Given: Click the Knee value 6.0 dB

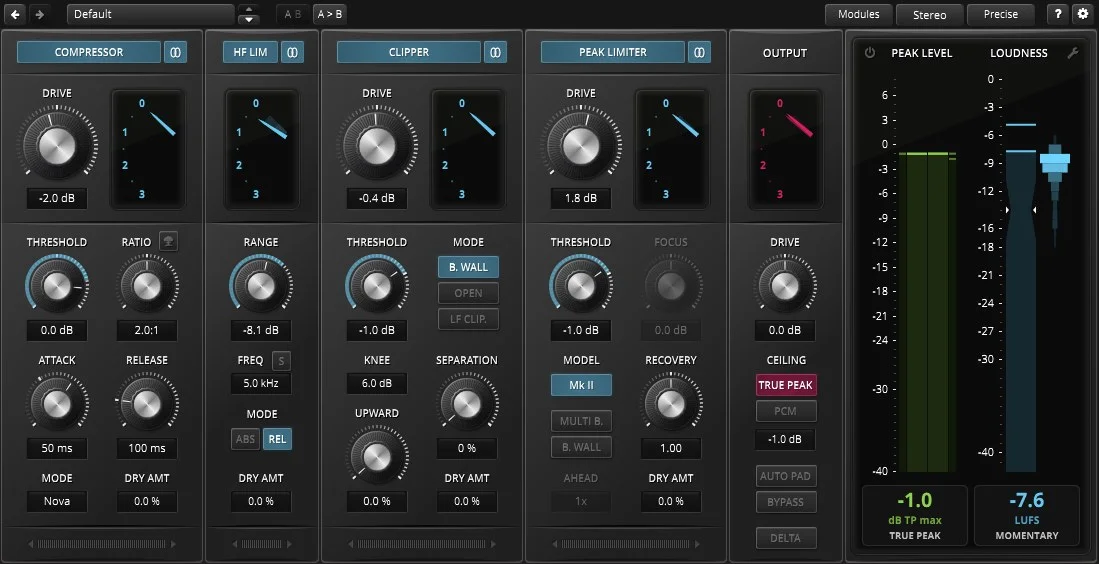Looking at the screenshot, I should [376, 383].
